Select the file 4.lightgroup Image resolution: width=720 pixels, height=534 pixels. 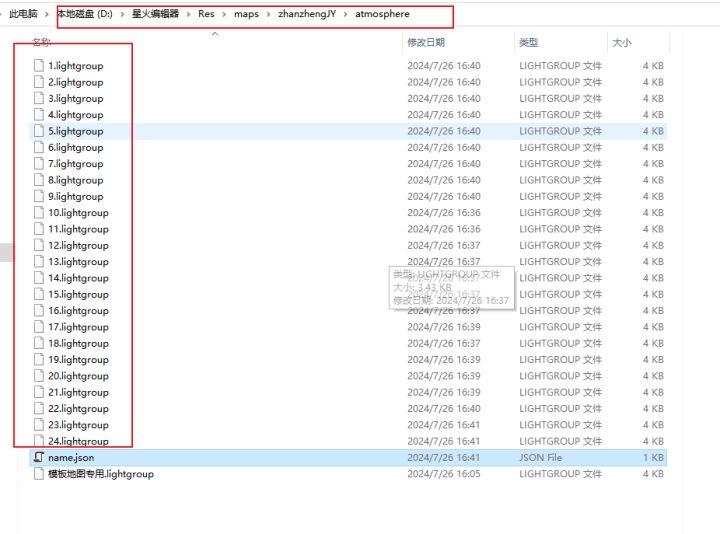tap(76, 115)
